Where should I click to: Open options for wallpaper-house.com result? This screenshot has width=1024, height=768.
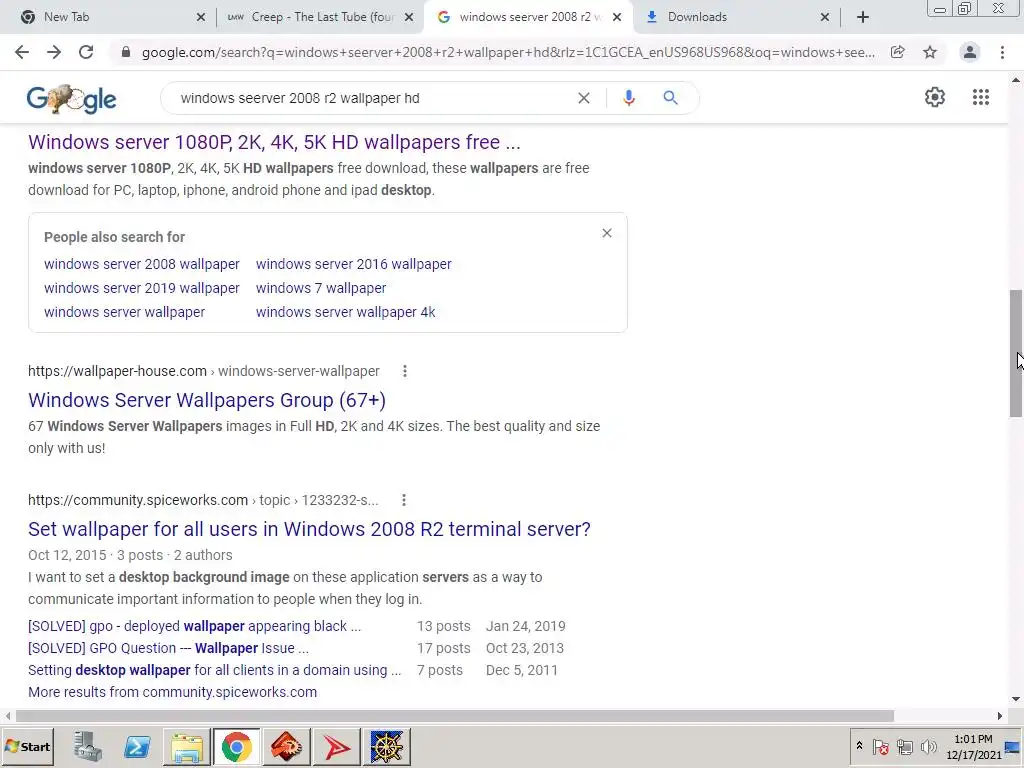[x=405, y=371]
